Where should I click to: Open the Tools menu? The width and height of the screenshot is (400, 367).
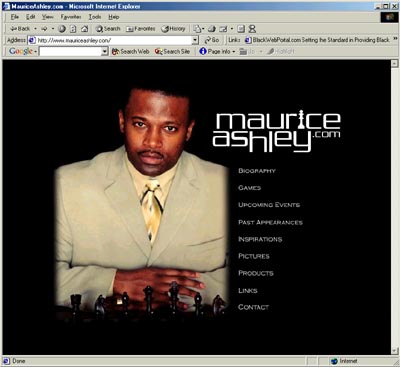coord(95,17)
